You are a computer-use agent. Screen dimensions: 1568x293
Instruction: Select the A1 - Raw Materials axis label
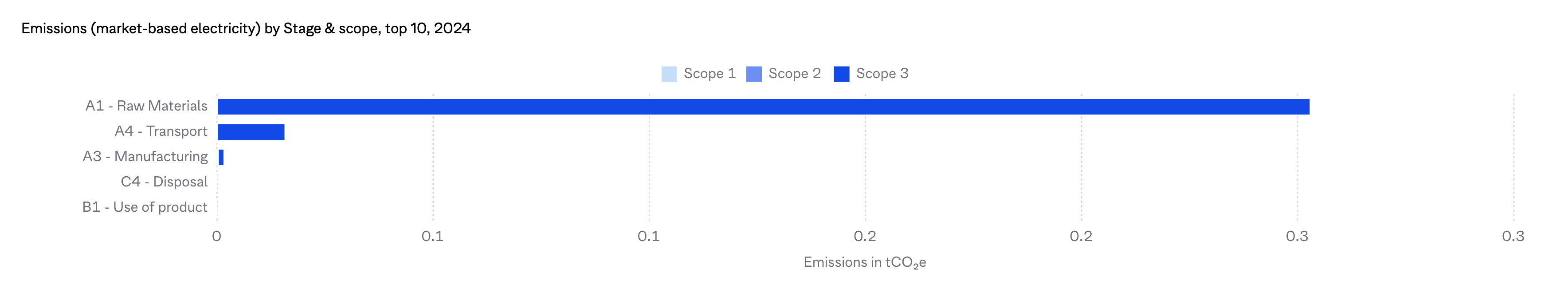click(x=146, y=106)
